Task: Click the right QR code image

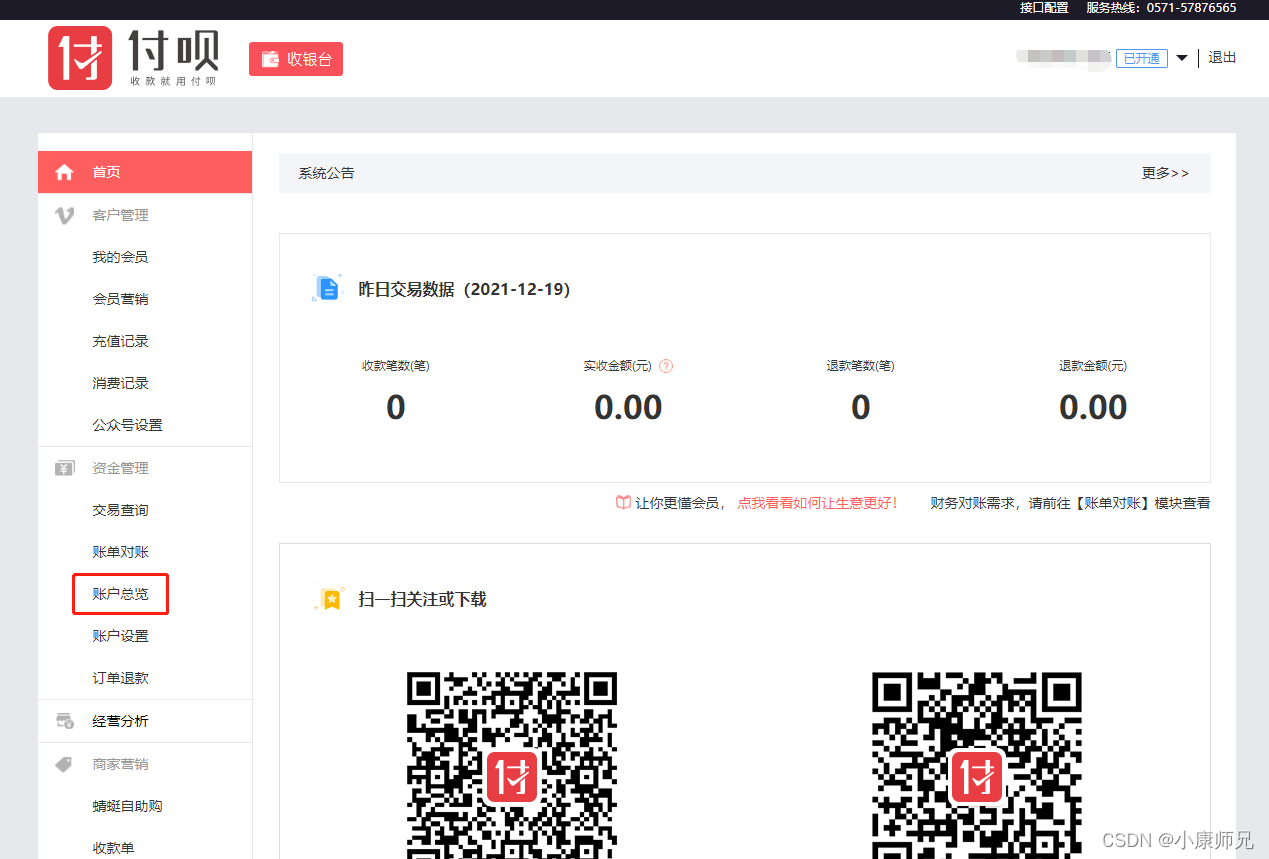Action: [977, 765]
